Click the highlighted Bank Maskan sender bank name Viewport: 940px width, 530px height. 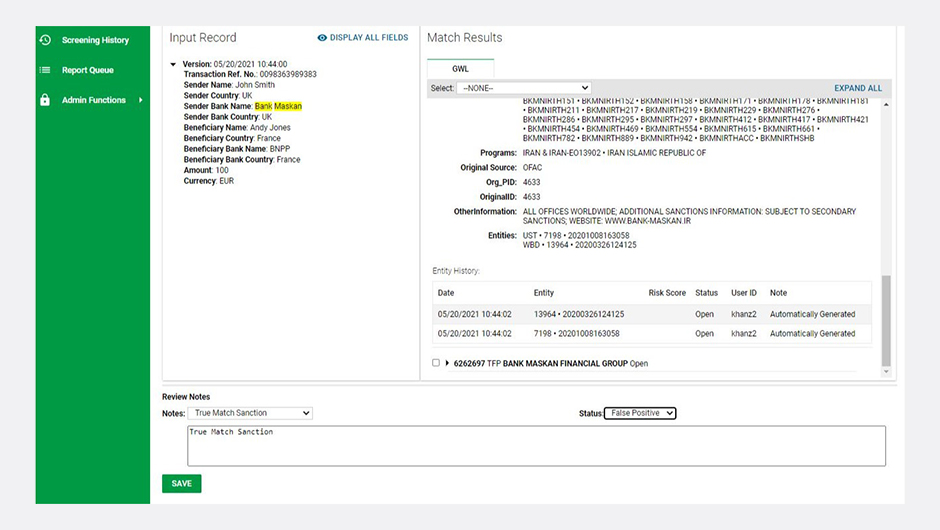coord(278,106)
